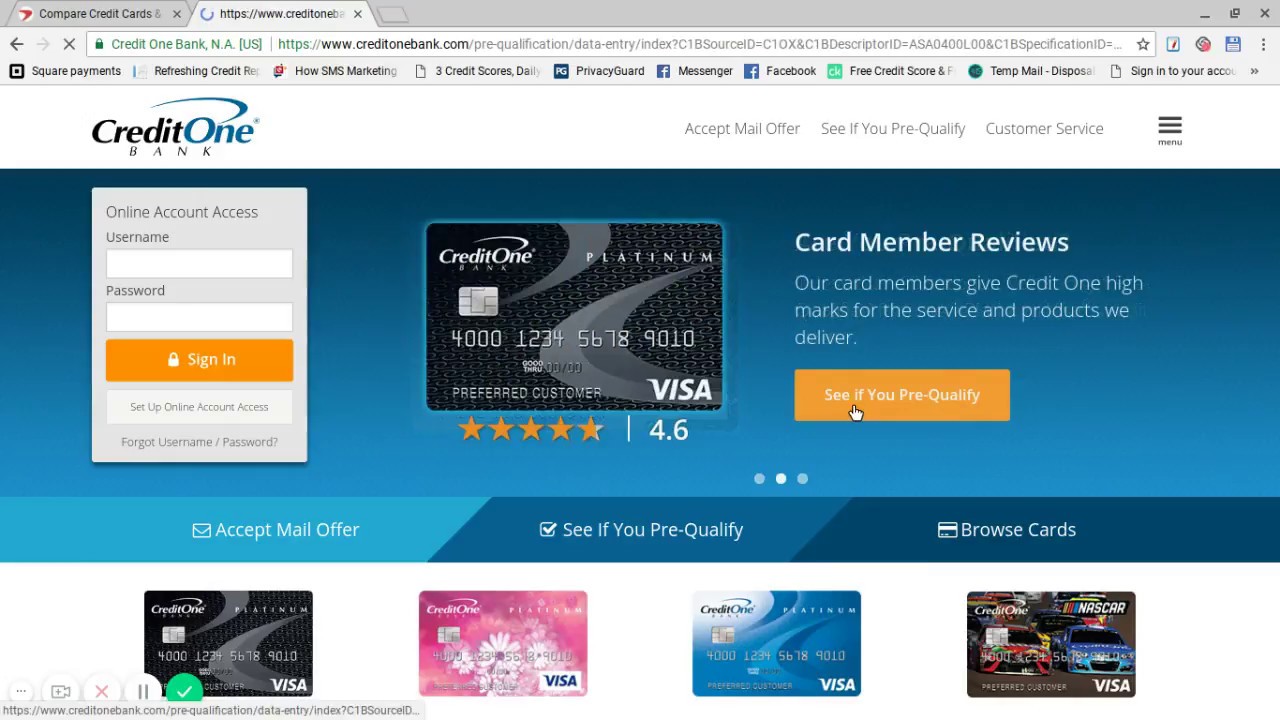Open the Browse Cards section
Viewport: 1280px width, 720px height.
(1007, 530)
